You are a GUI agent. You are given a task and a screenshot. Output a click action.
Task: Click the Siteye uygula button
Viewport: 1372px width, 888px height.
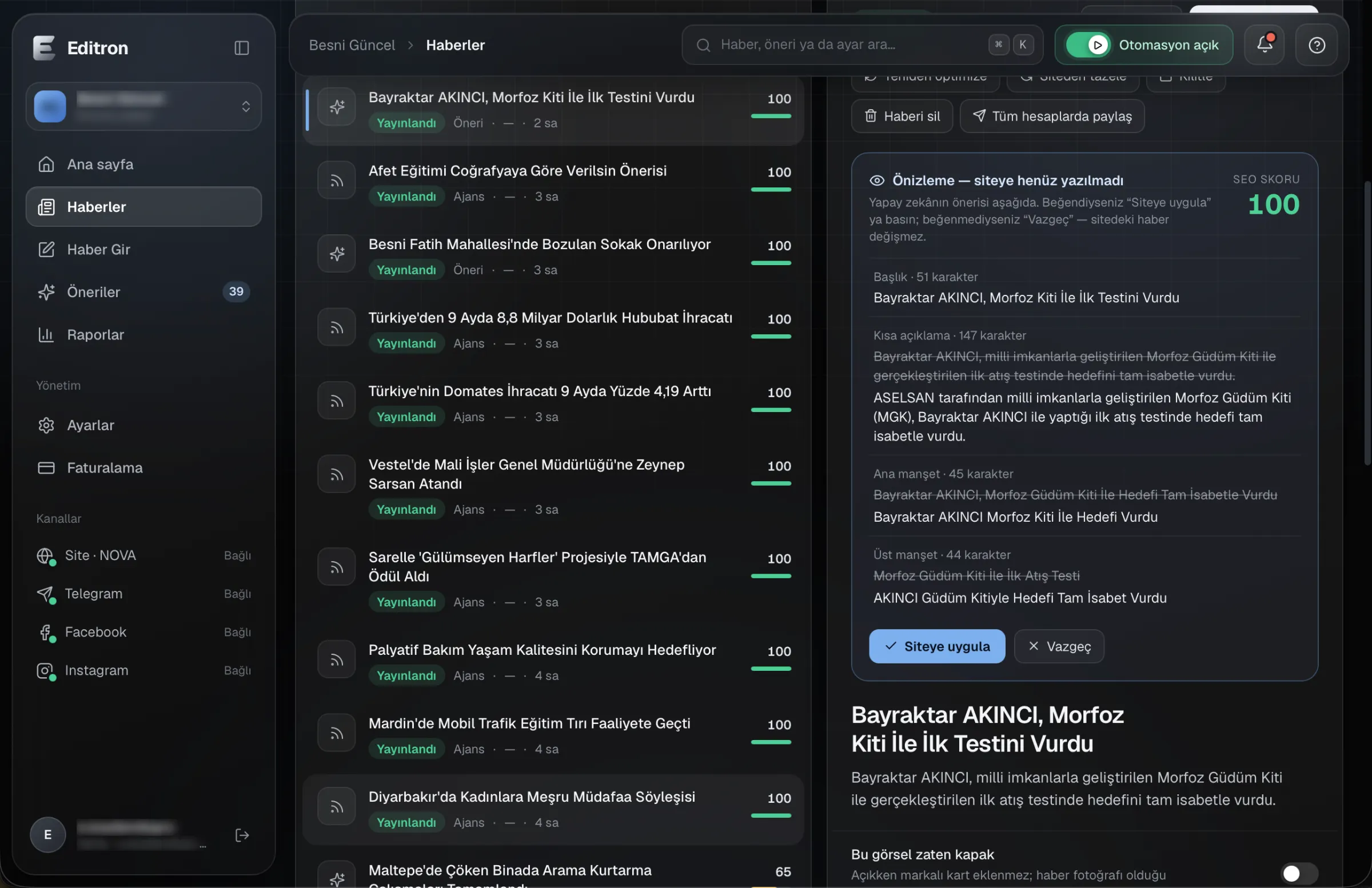(937, 646)
